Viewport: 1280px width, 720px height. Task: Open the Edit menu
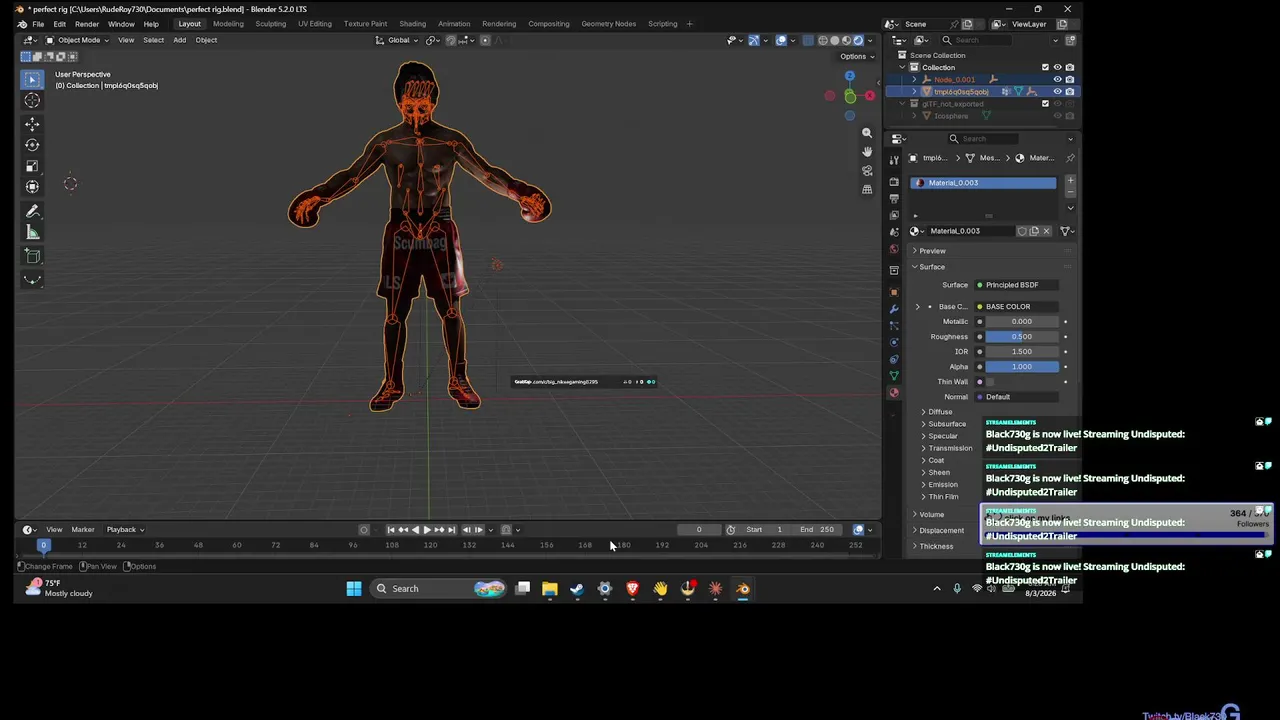[60, 24]
